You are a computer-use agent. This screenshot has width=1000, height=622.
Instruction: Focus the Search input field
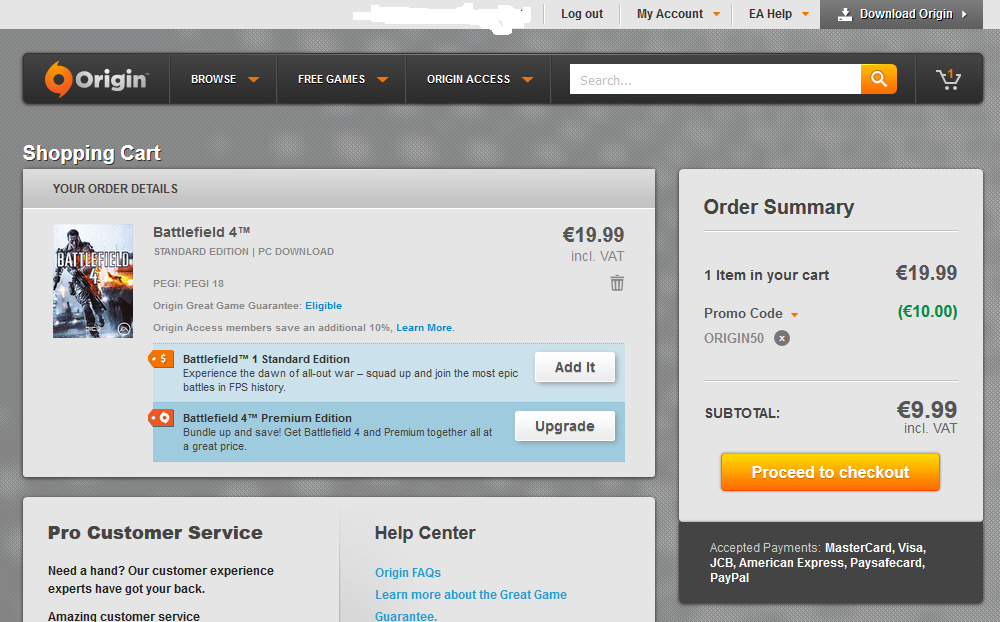coord(715,79)
